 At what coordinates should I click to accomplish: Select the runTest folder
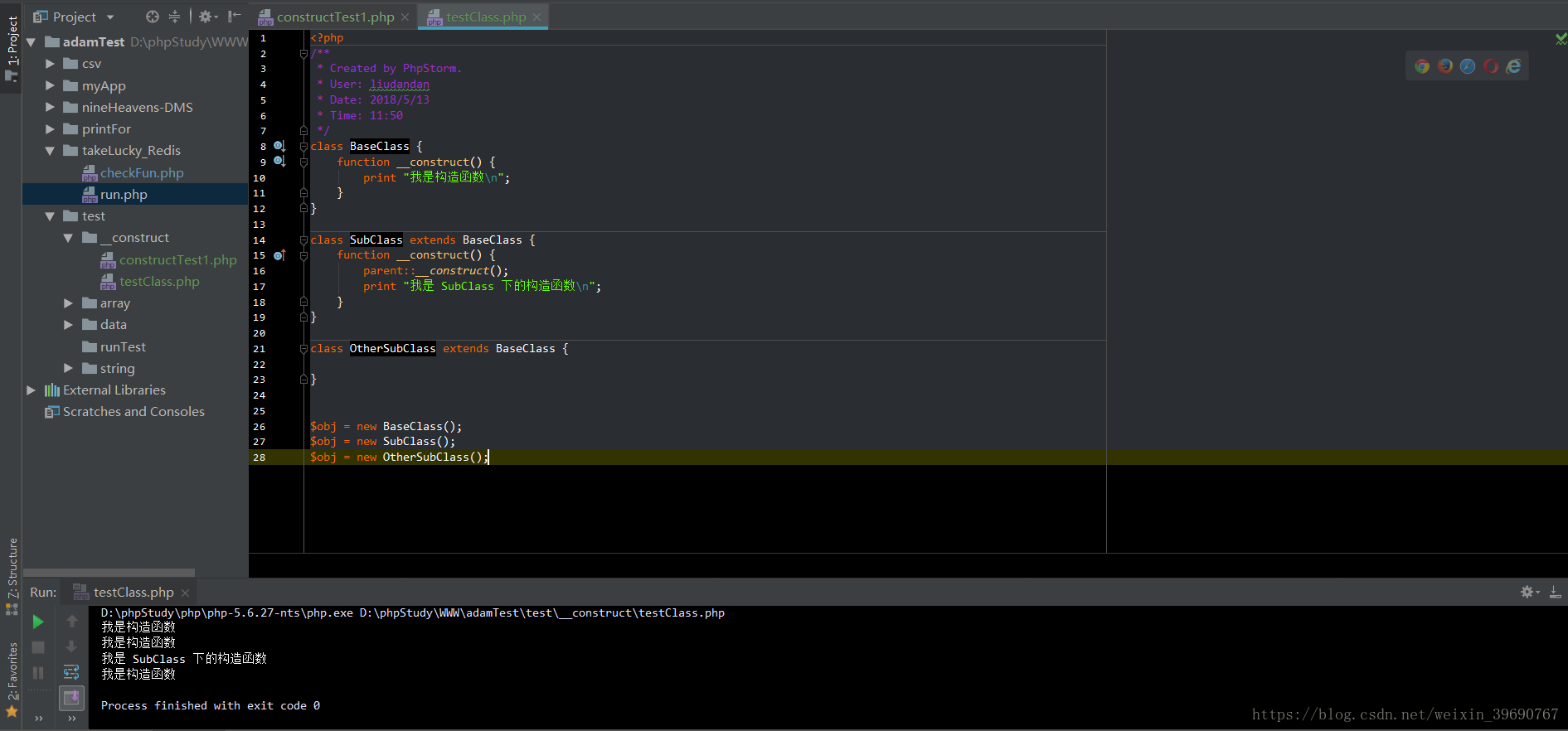[123, 346]
